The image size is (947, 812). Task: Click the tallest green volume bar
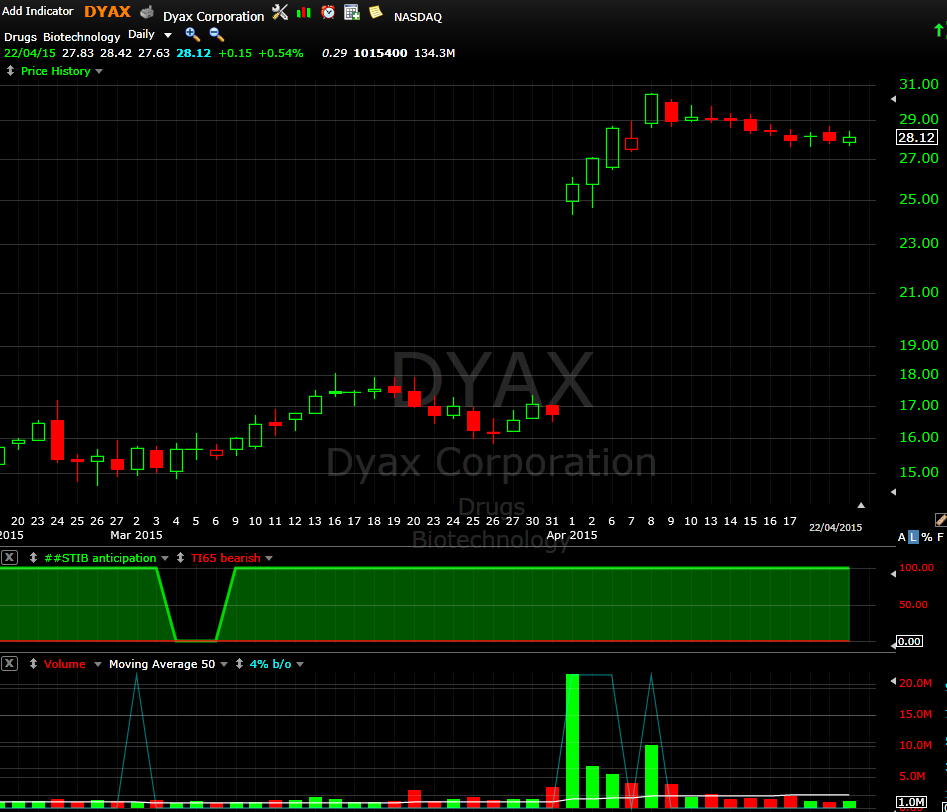coord(572,741)
